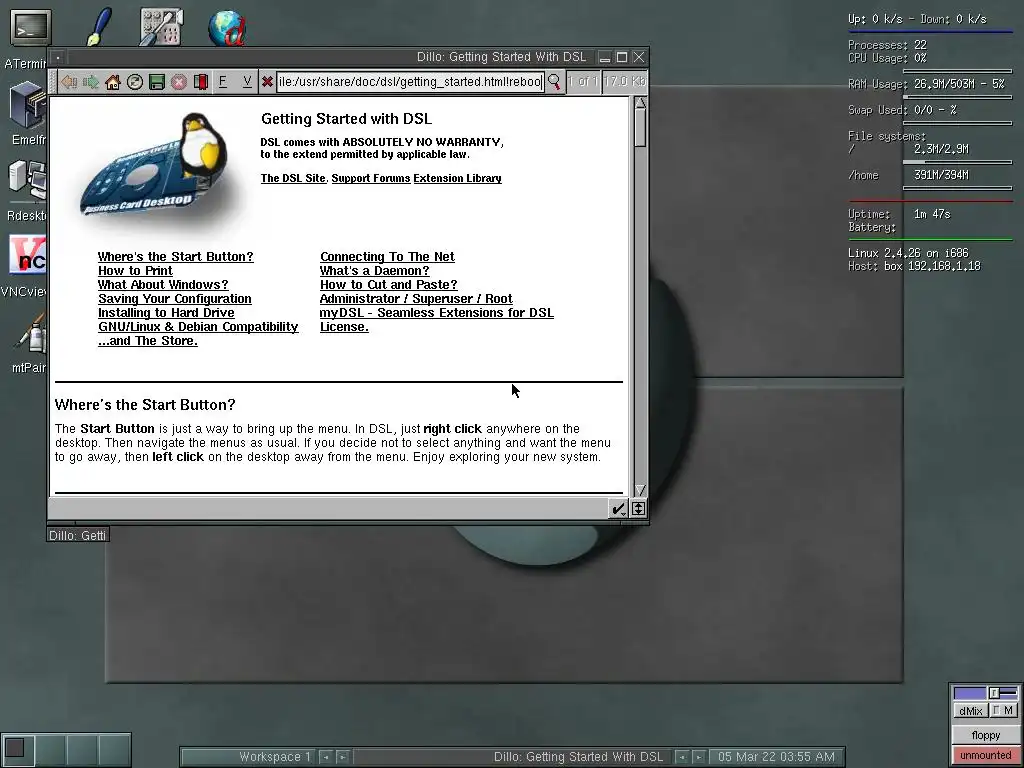Toggle the M mute checkbox in dMix
Screen dimensions: 1024x768
click(1003, 711)
